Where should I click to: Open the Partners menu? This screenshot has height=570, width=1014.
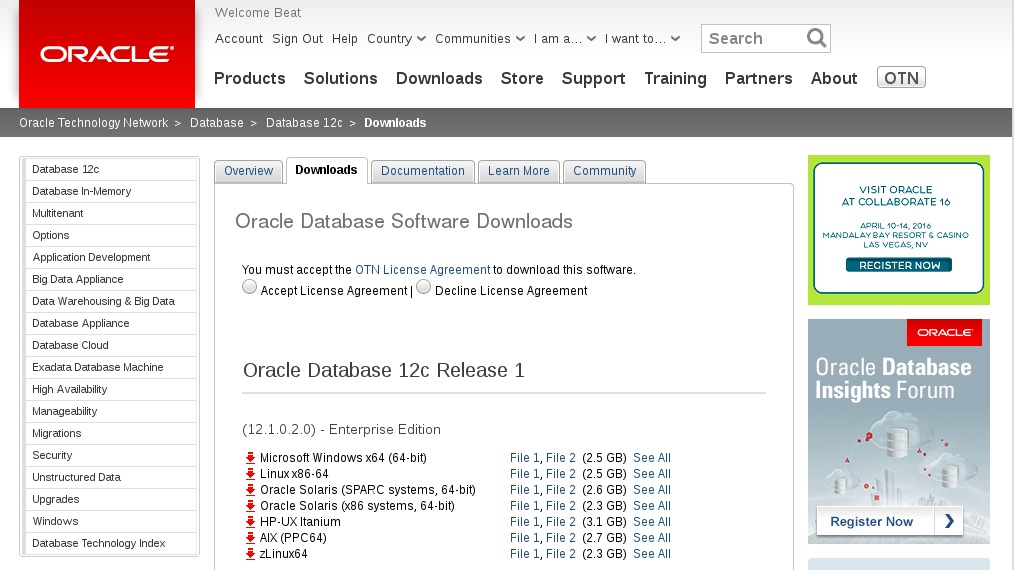[x=759, y=78]
